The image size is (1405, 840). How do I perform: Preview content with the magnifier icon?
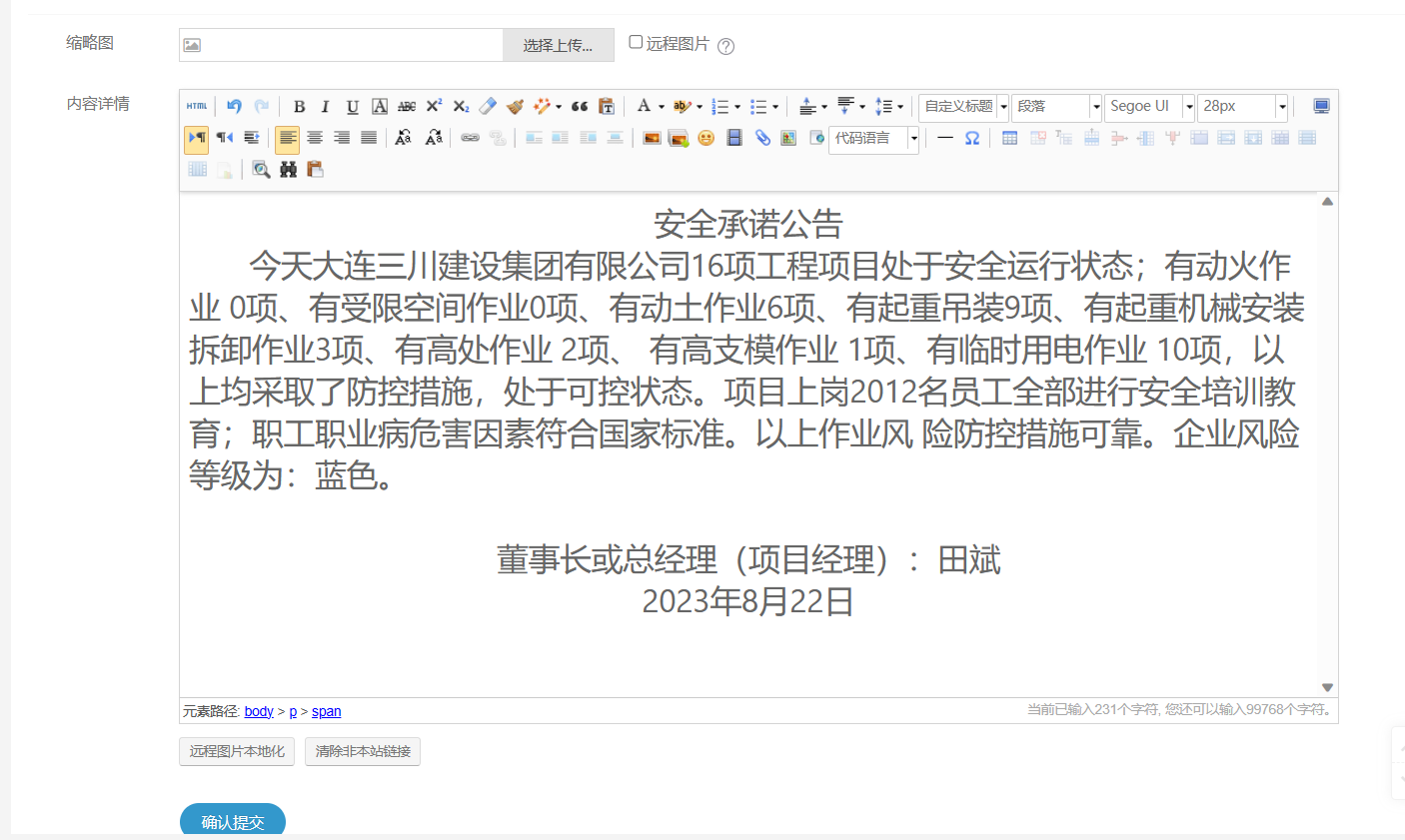click(x=261, y=170)
